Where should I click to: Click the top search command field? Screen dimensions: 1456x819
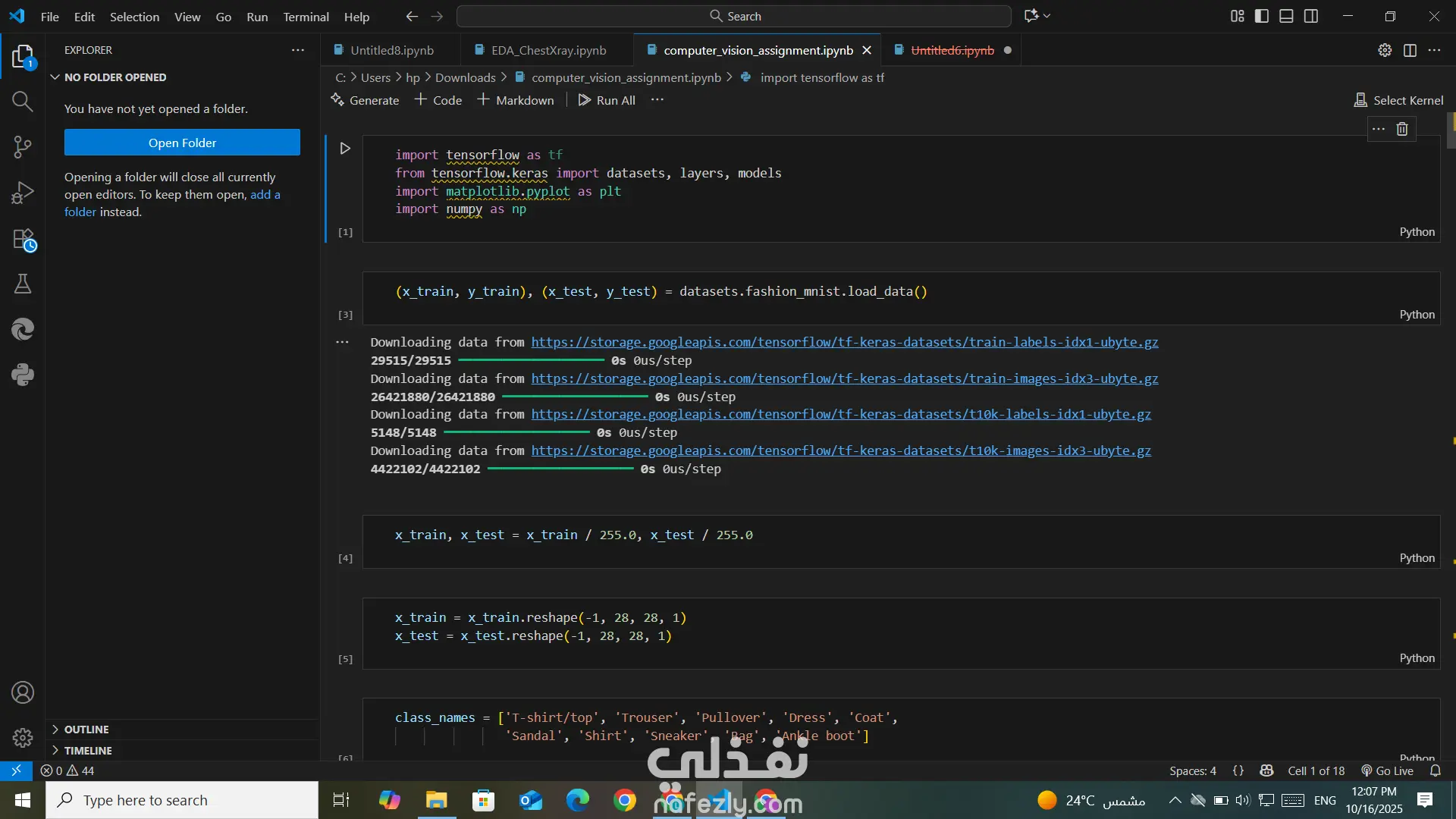tap(733, 16)
